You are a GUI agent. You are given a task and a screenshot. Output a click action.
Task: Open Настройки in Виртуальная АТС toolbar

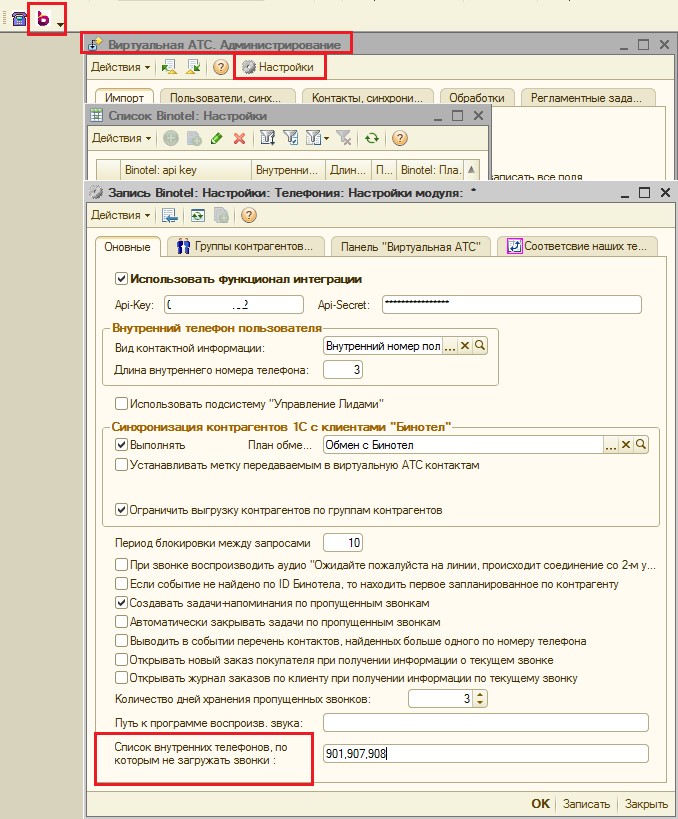coord(278,67)
